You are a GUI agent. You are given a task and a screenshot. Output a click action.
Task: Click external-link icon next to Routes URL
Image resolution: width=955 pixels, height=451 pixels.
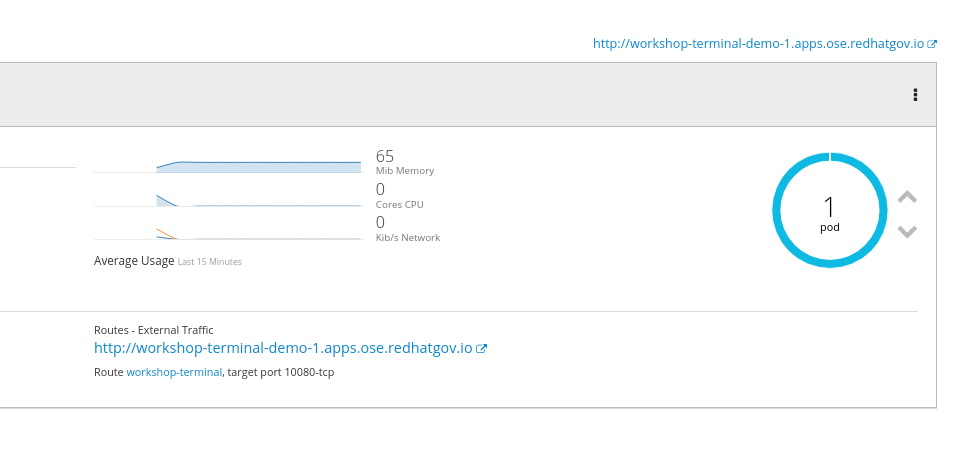482,349
